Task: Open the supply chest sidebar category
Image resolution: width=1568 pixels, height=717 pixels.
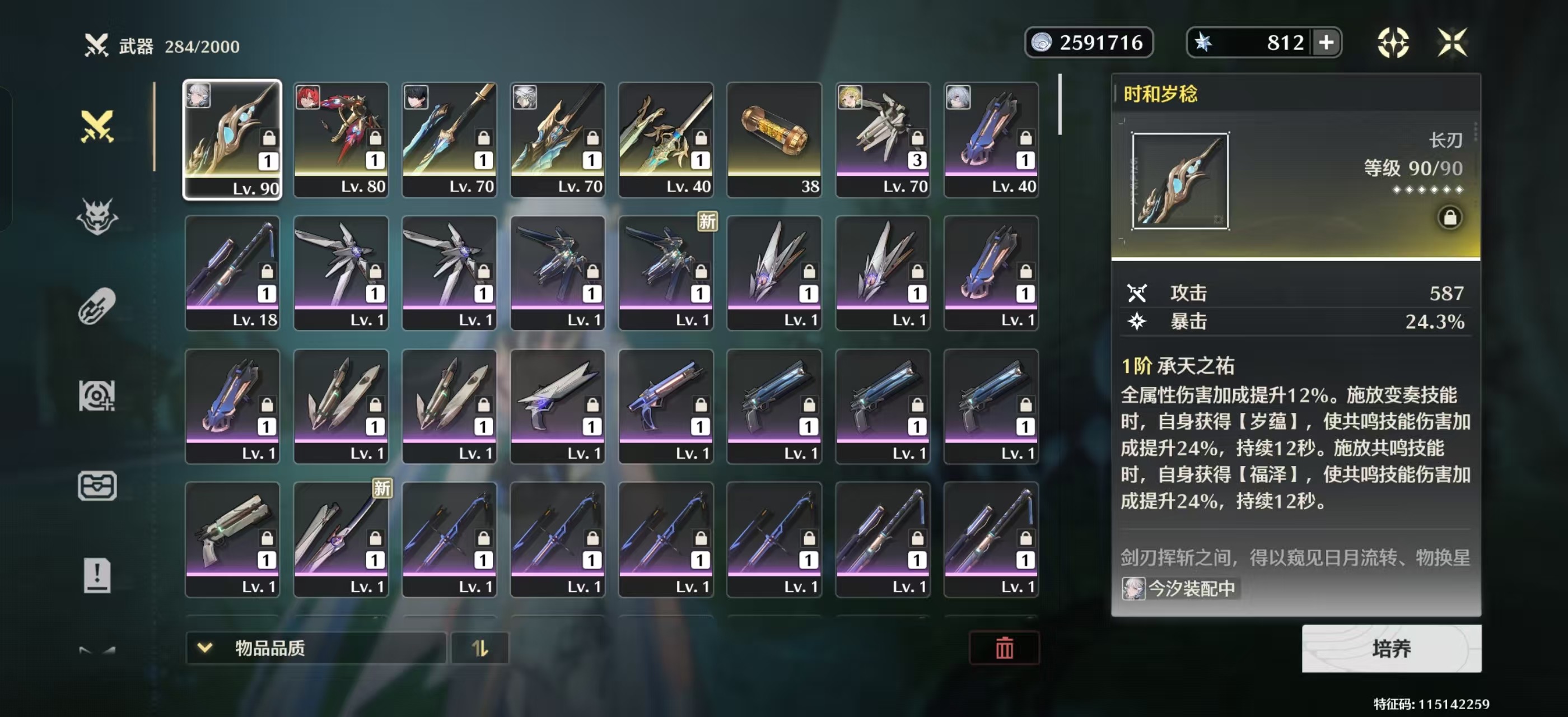Action: tap(97, 486)
